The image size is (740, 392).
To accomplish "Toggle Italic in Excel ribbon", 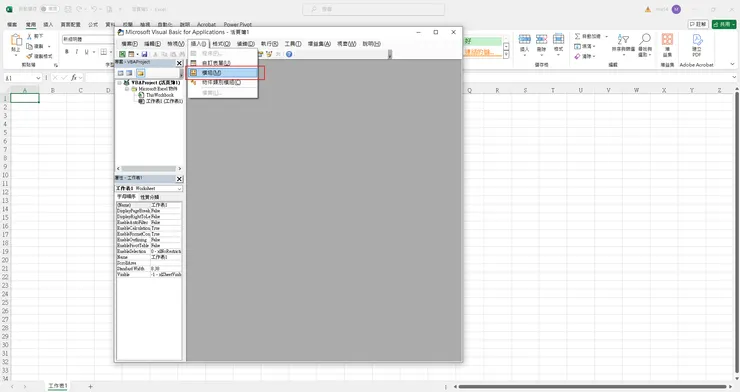I will coord(76,52).
